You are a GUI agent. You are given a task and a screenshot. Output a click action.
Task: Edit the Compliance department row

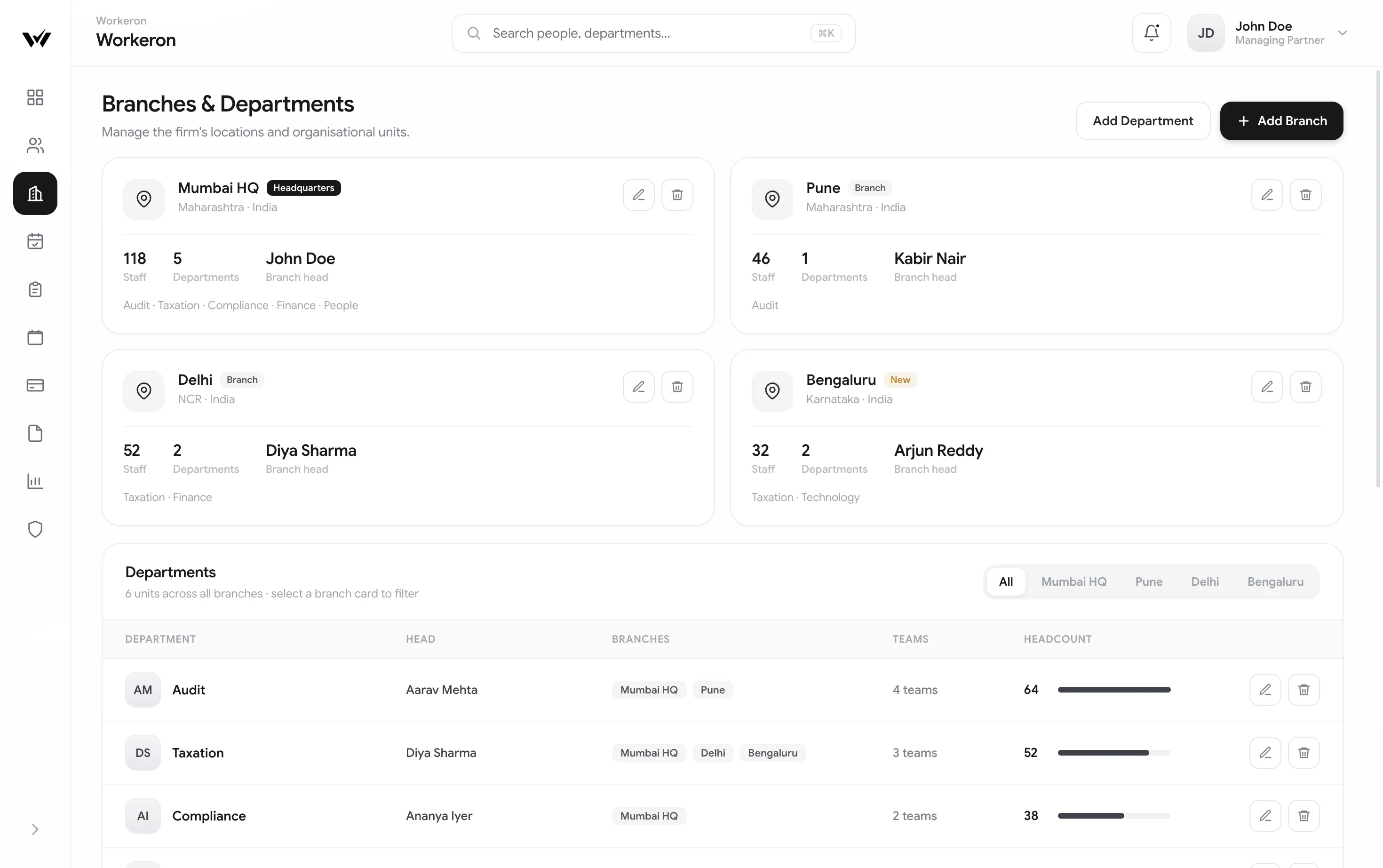click(x=1265, y=816)
